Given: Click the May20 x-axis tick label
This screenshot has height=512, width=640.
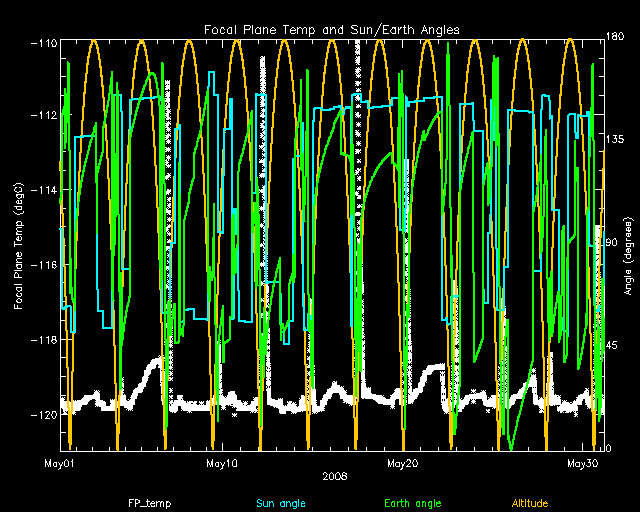Looking at the screenshot, I should click(401, 464).
